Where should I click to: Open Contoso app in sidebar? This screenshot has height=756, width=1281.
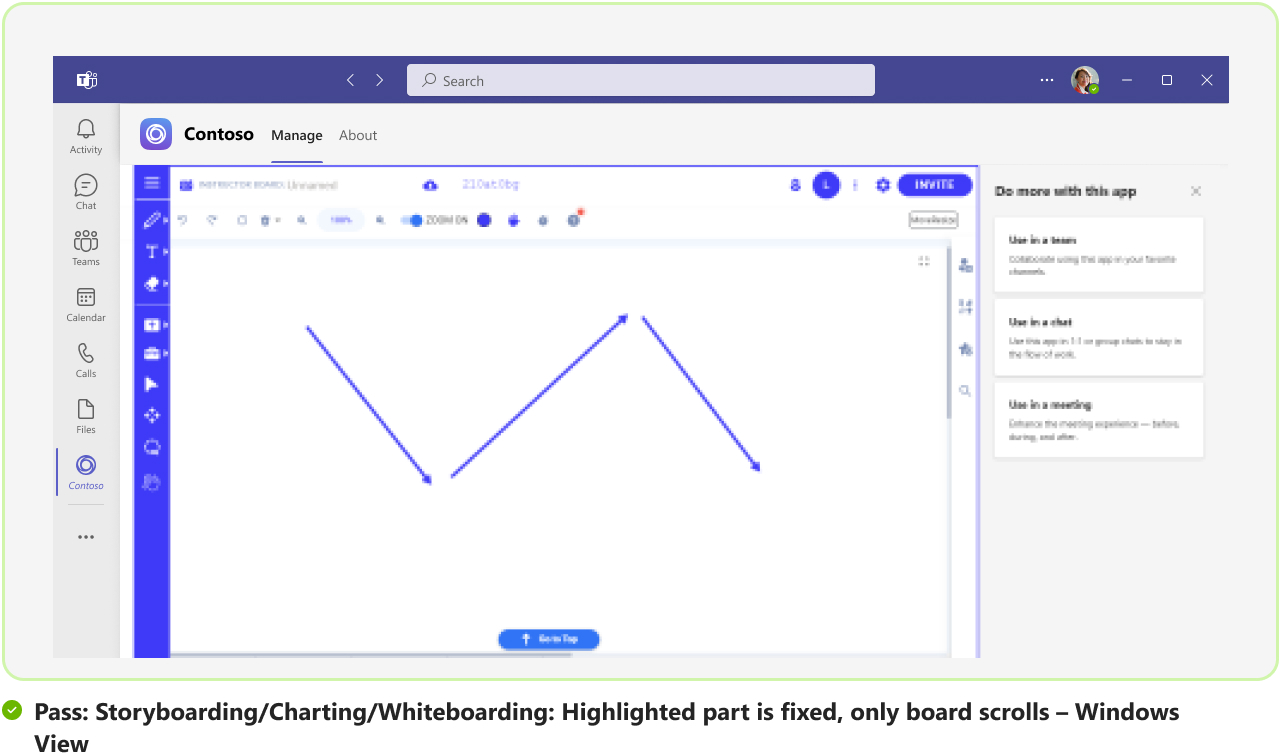point(86,472)
